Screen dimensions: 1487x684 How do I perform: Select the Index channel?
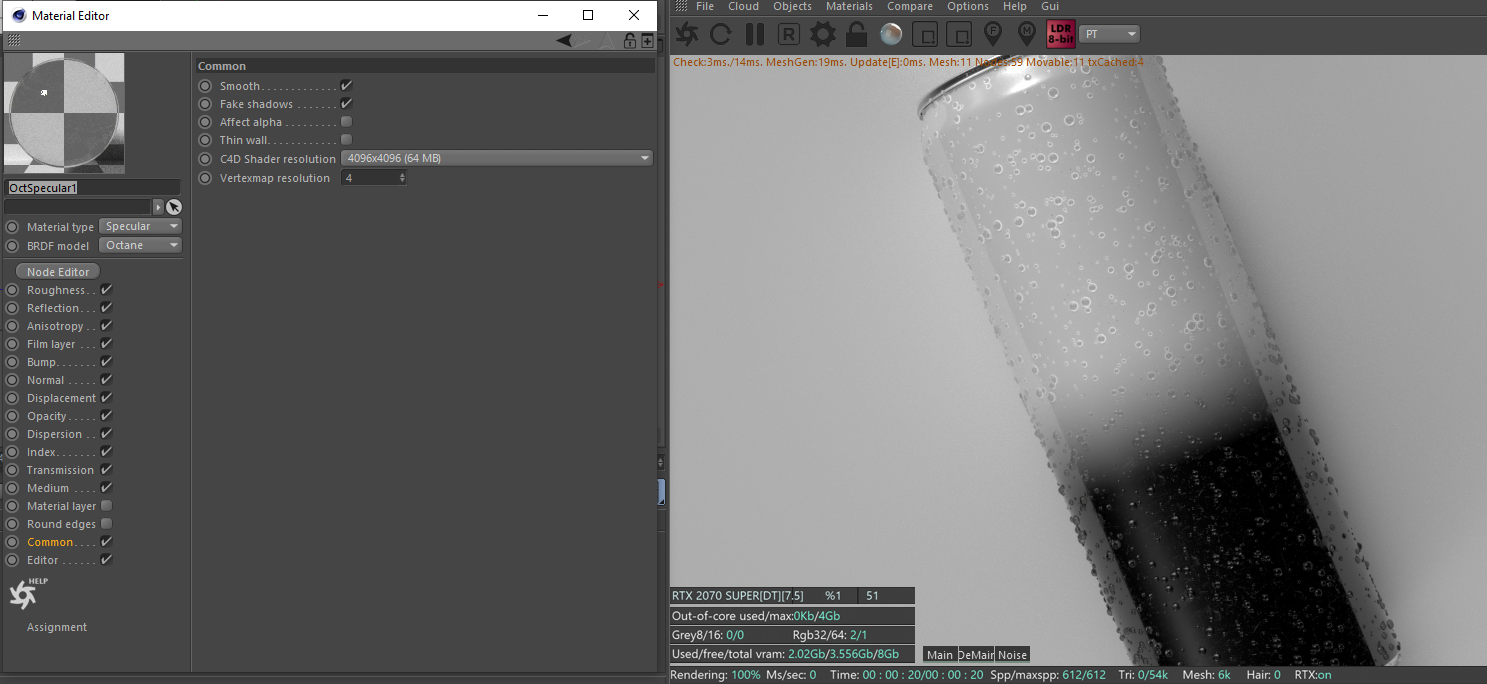tap(41, 452)
